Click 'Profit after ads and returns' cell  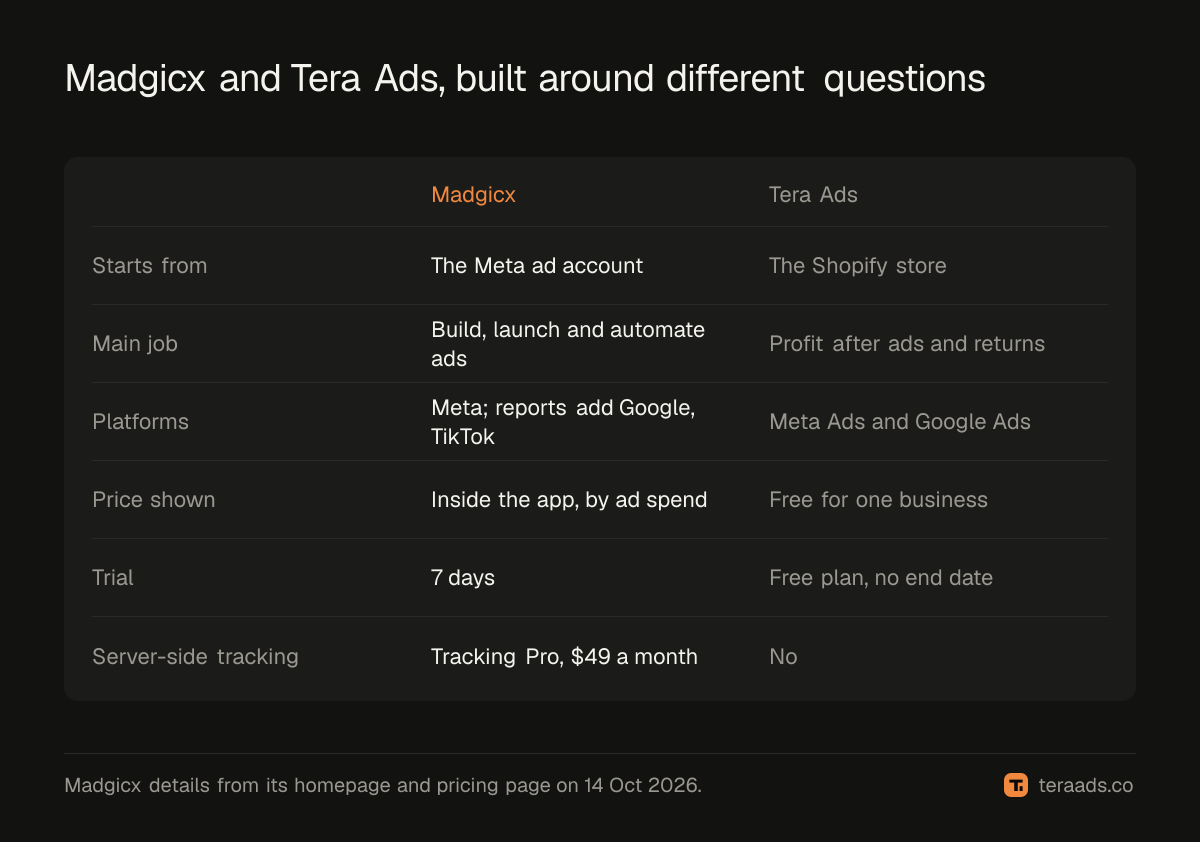pos(907,343)
